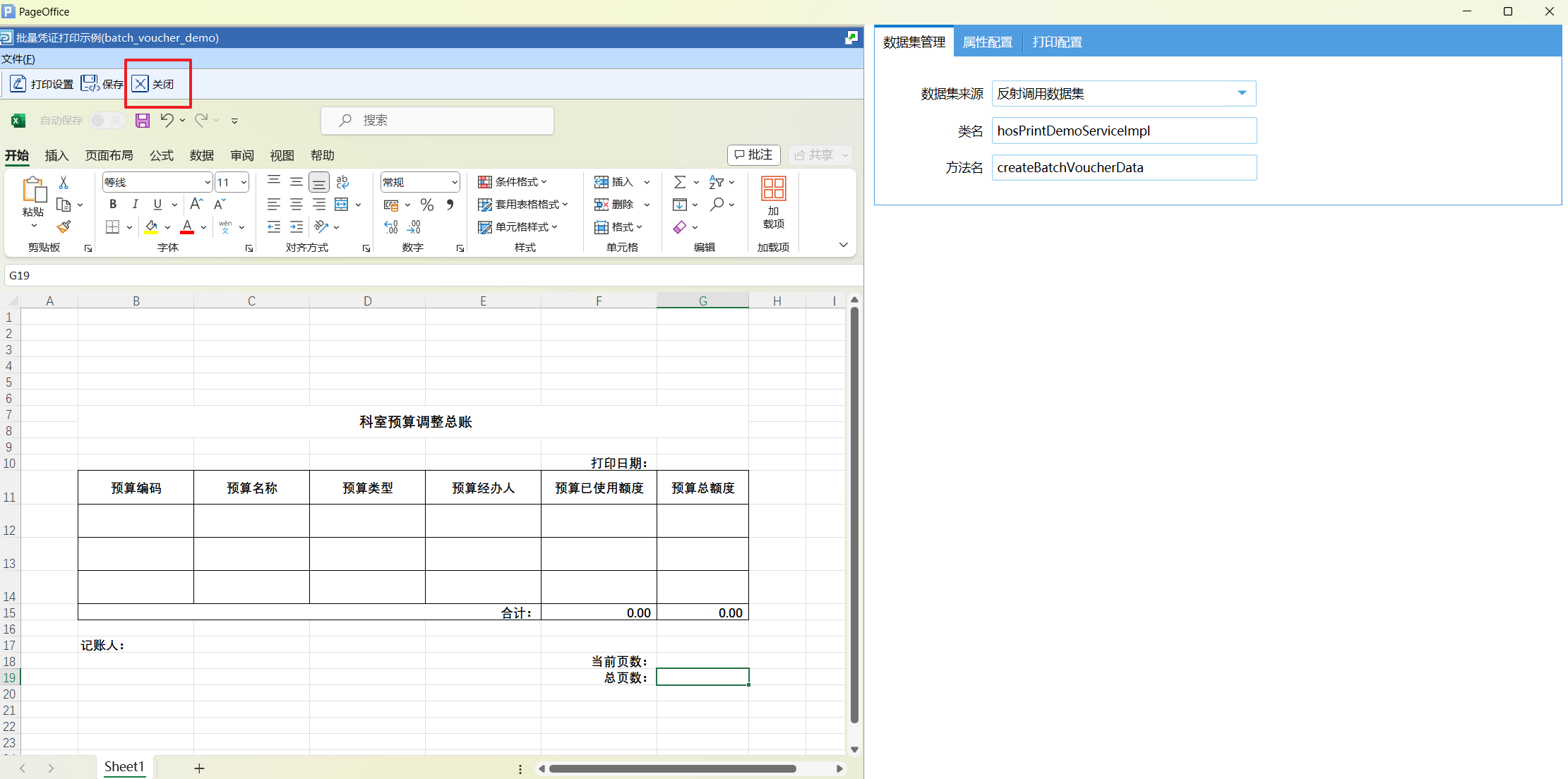Click the 打印设置 button
This screenshot has width=1568, height=779.
[42, 84]
